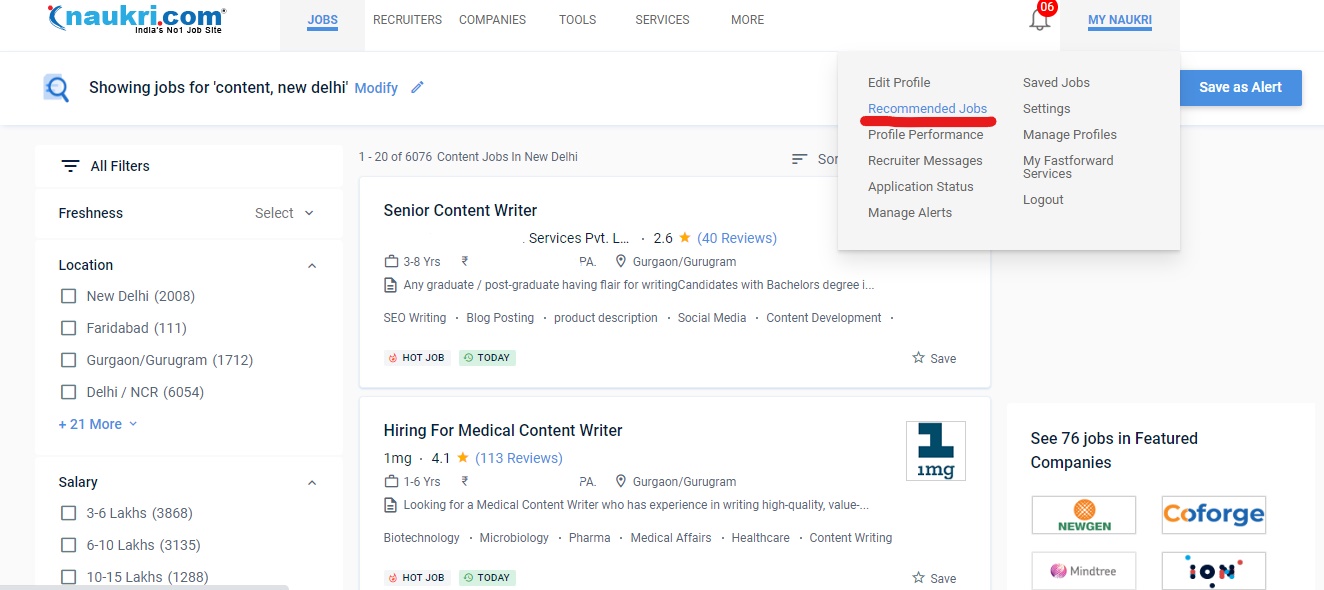Select My Fastforward Services from the menu
Image resolution: width=1324 pixels, height=590 pixels.
[1068, 167]
